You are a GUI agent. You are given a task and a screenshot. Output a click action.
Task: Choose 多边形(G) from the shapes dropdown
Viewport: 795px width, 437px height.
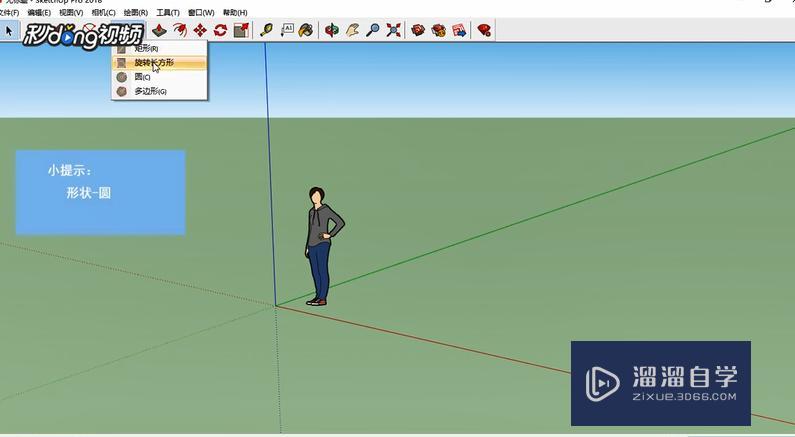click(x=159, y=91)
